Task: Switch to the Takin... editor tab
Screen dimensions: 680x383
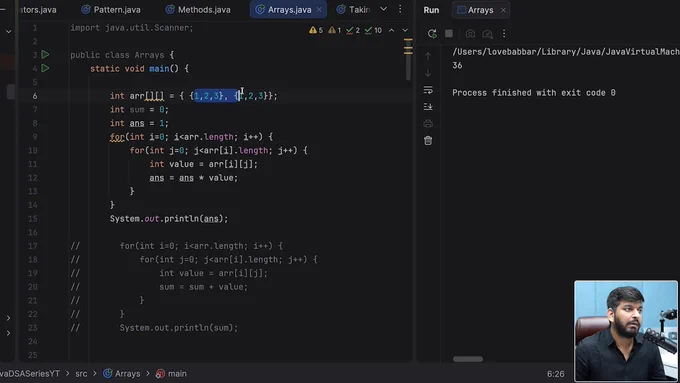Action: [354, 10]
